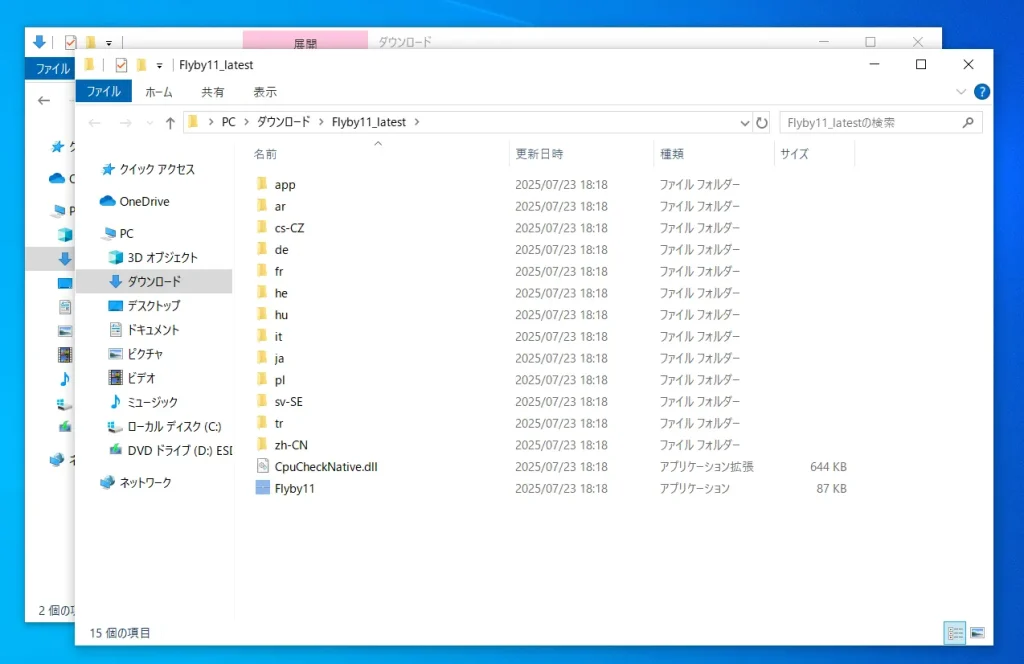Select ドキュメント in the navigation tree
This screenshot has height=664, width=1024.
(x=153, y=330)
